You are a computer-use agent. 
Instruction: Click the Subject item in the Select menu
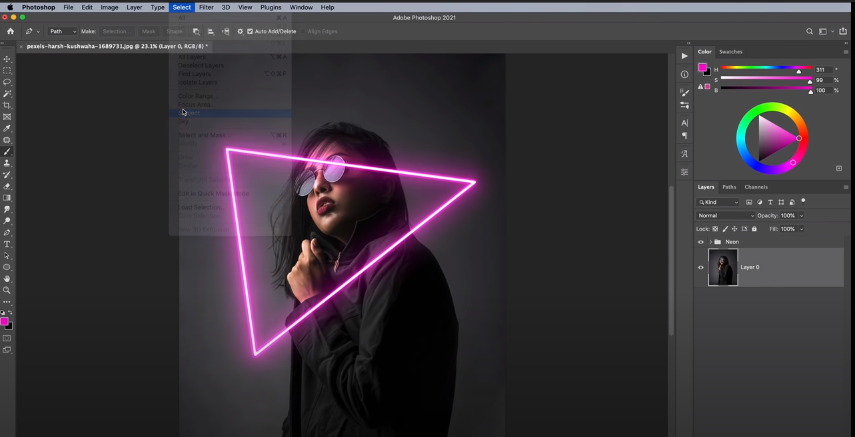pyautogui.click(x=190, y=113)
